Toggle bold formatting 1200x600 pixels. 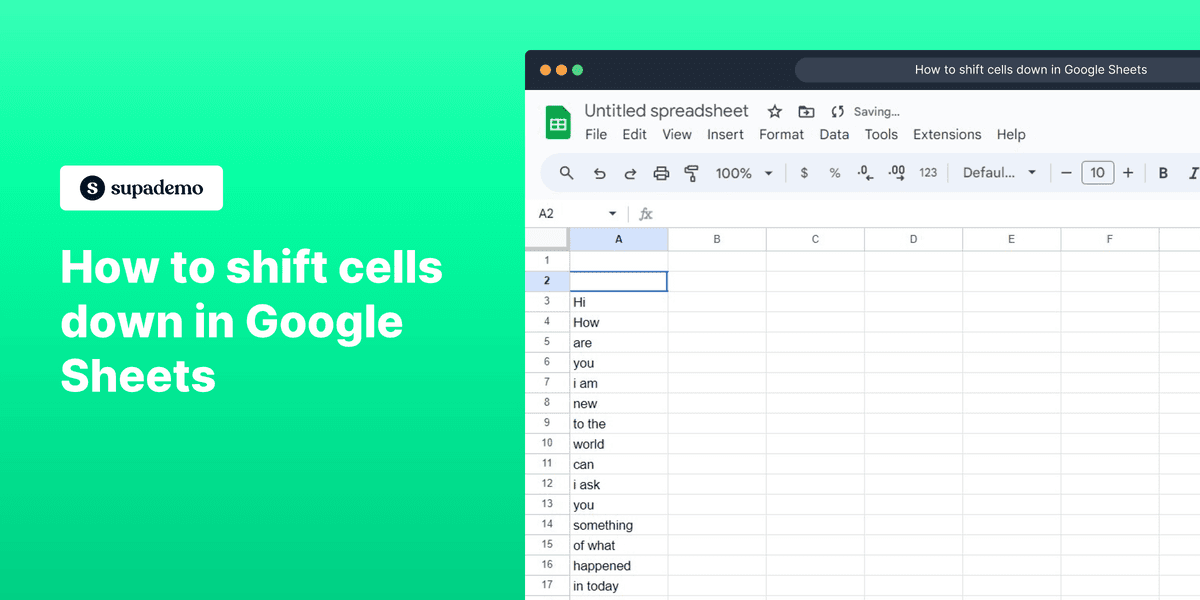pos(1163,172)
